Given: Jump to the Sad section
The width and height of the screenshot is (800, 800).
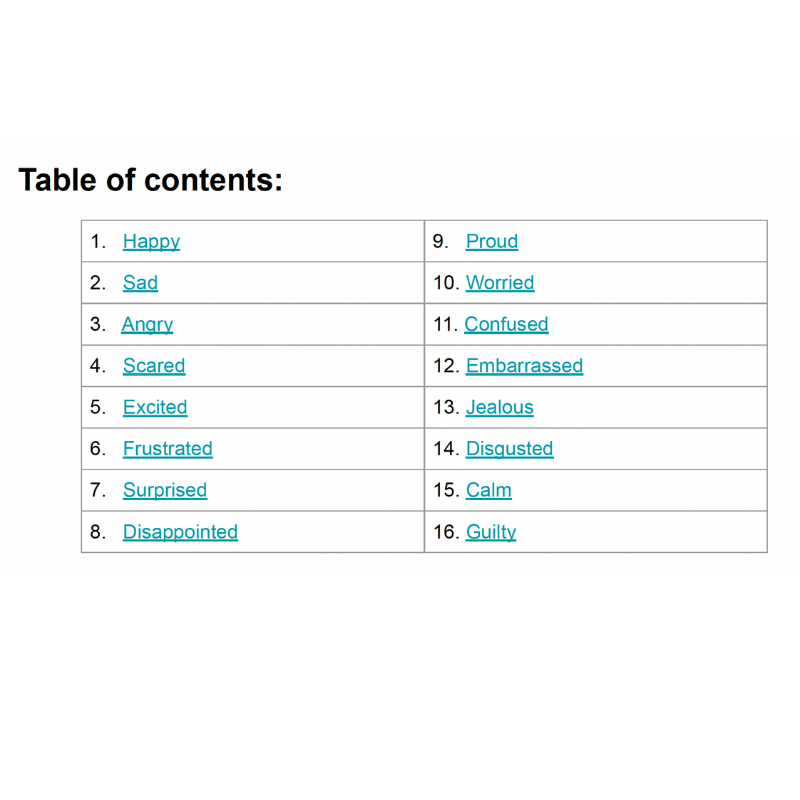Looking at the screenshot, I should [140, 283].
